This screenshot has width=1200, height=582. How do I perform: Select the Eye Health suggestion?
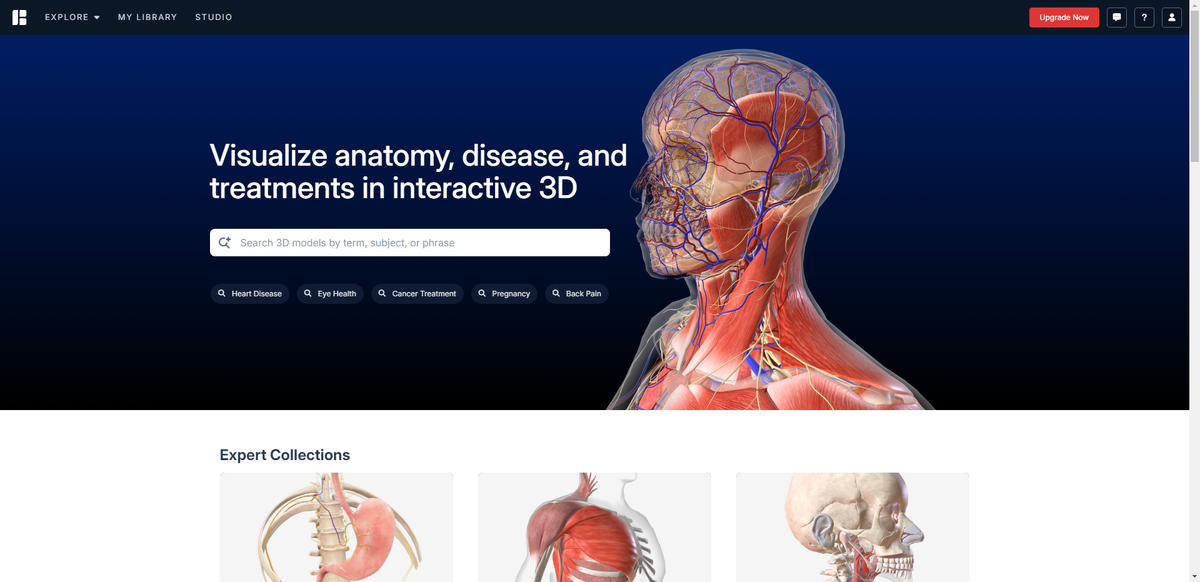(x=330, y=293)
